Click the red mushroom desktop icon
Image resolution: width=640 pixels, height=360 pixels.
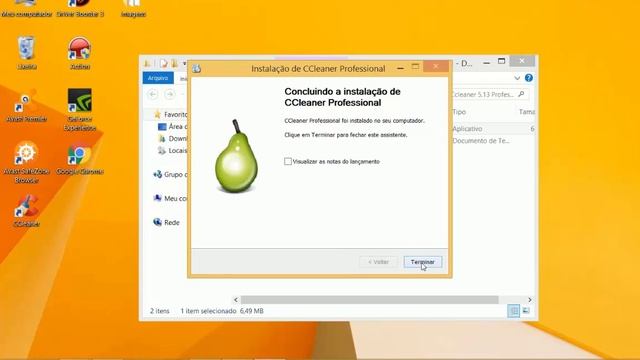(x=80, y=49)
